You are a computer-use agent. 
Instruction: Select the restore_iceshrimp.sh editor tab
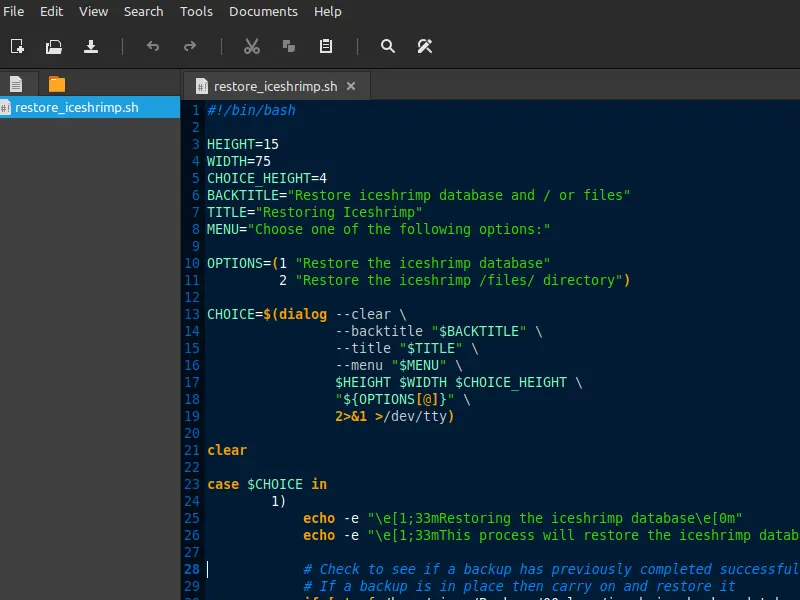(275, 86)
